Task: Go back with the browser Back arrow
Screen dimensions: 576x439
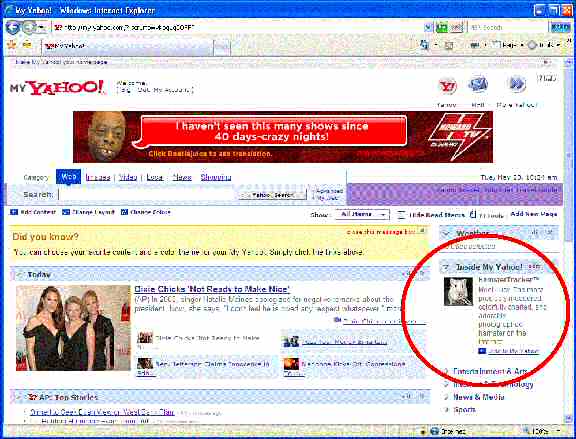Action: tap(12, 28)
